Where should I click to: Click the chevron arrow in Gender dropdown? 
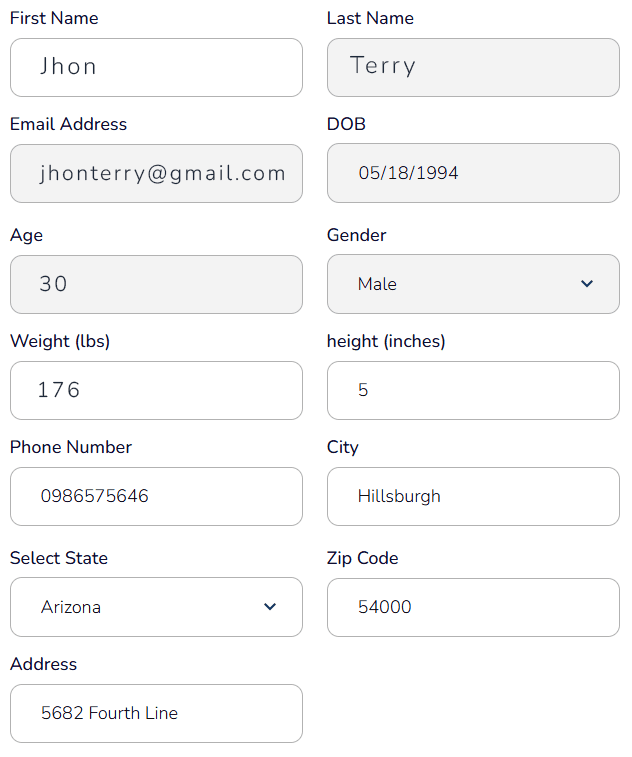coord(587,284)
